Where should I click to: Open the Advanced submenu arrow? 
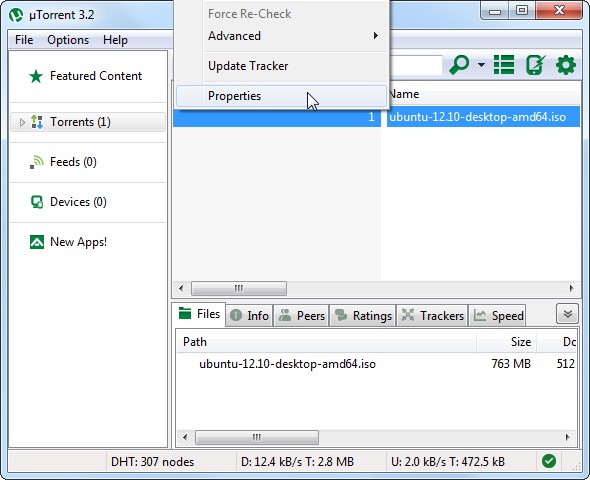[376, 36]
